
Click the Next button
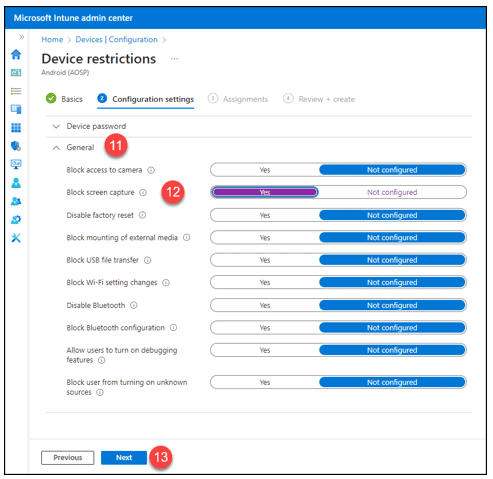point(124,458)
